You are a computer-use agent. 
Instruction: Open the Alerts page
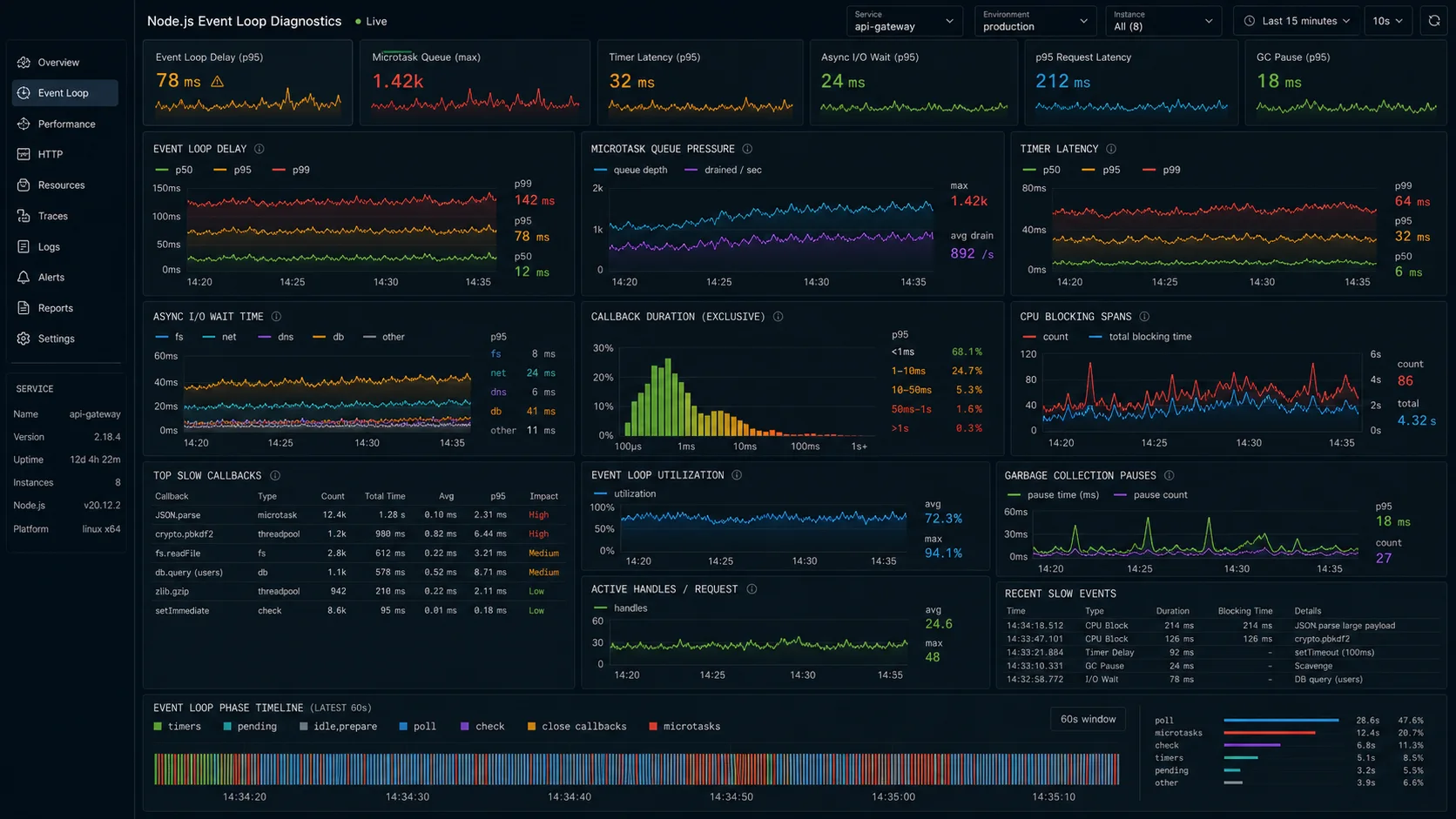[65, 278]
